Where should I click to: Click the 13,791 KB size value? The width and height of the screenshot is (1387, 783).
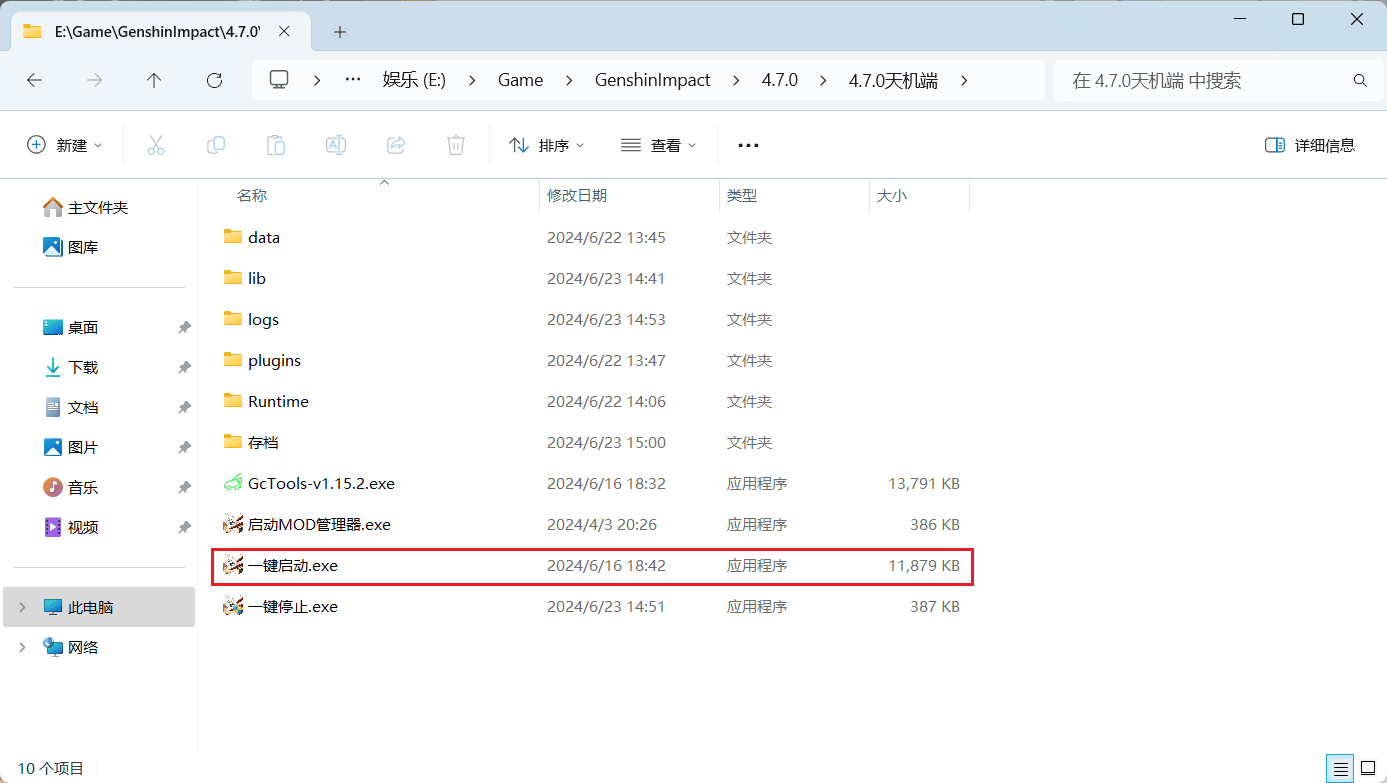pos(924,483)
